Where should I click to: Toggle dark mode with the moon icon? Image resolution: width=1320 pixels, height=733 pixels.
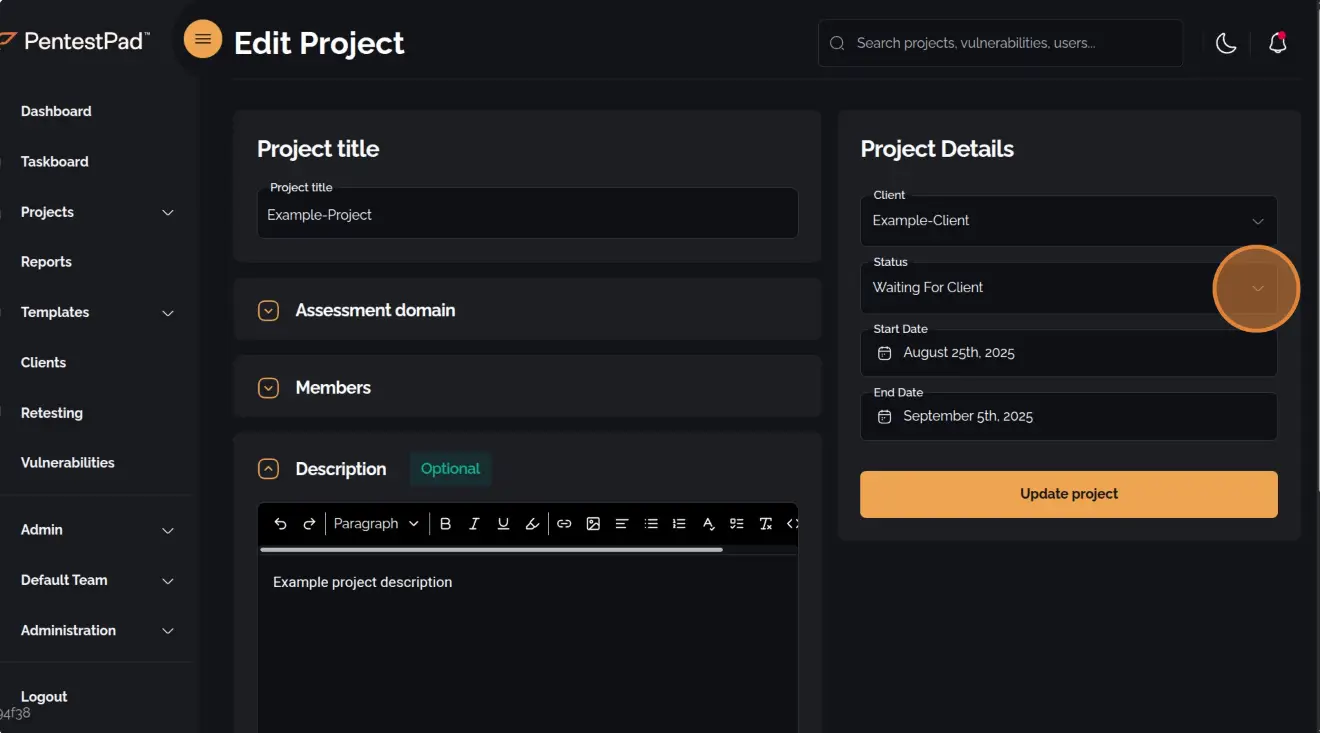coord(1226,43)
